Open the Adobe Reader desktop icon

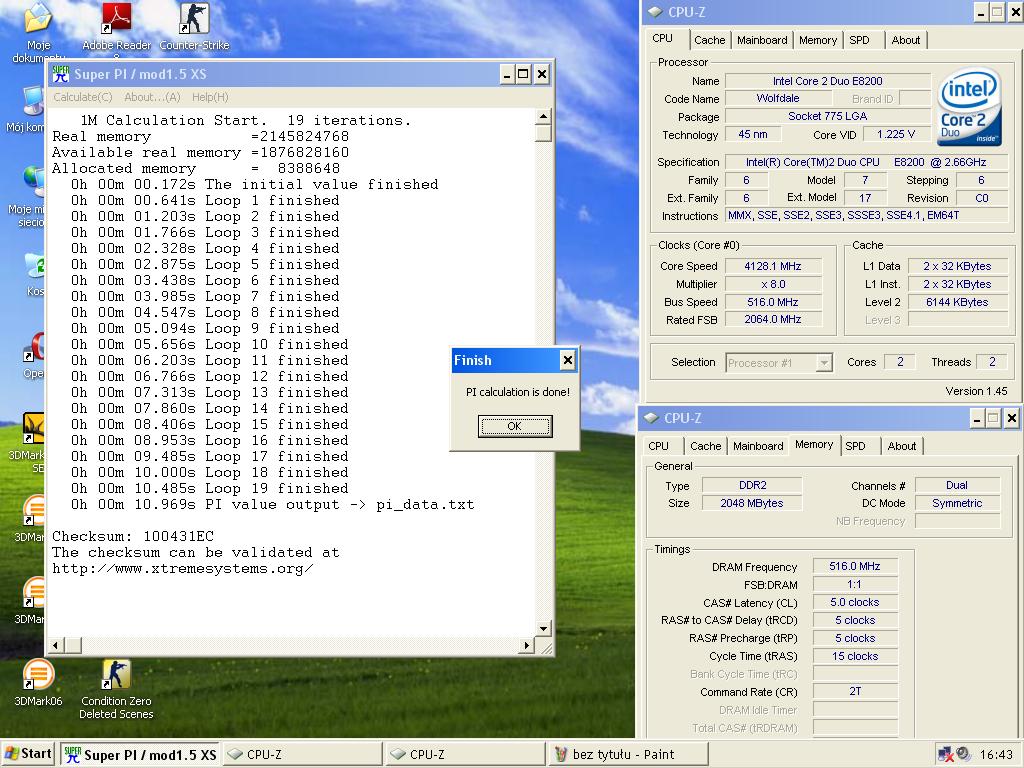[x=116, y=26]
